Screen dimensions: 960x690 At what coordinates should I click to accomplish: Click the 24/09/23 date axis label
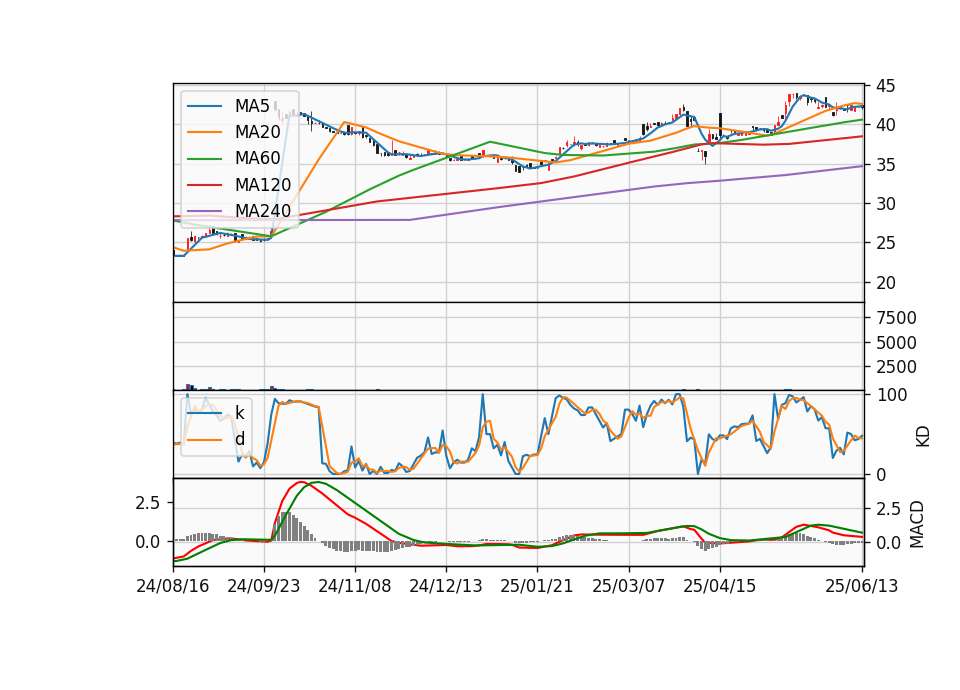click(x=264, y=586)
